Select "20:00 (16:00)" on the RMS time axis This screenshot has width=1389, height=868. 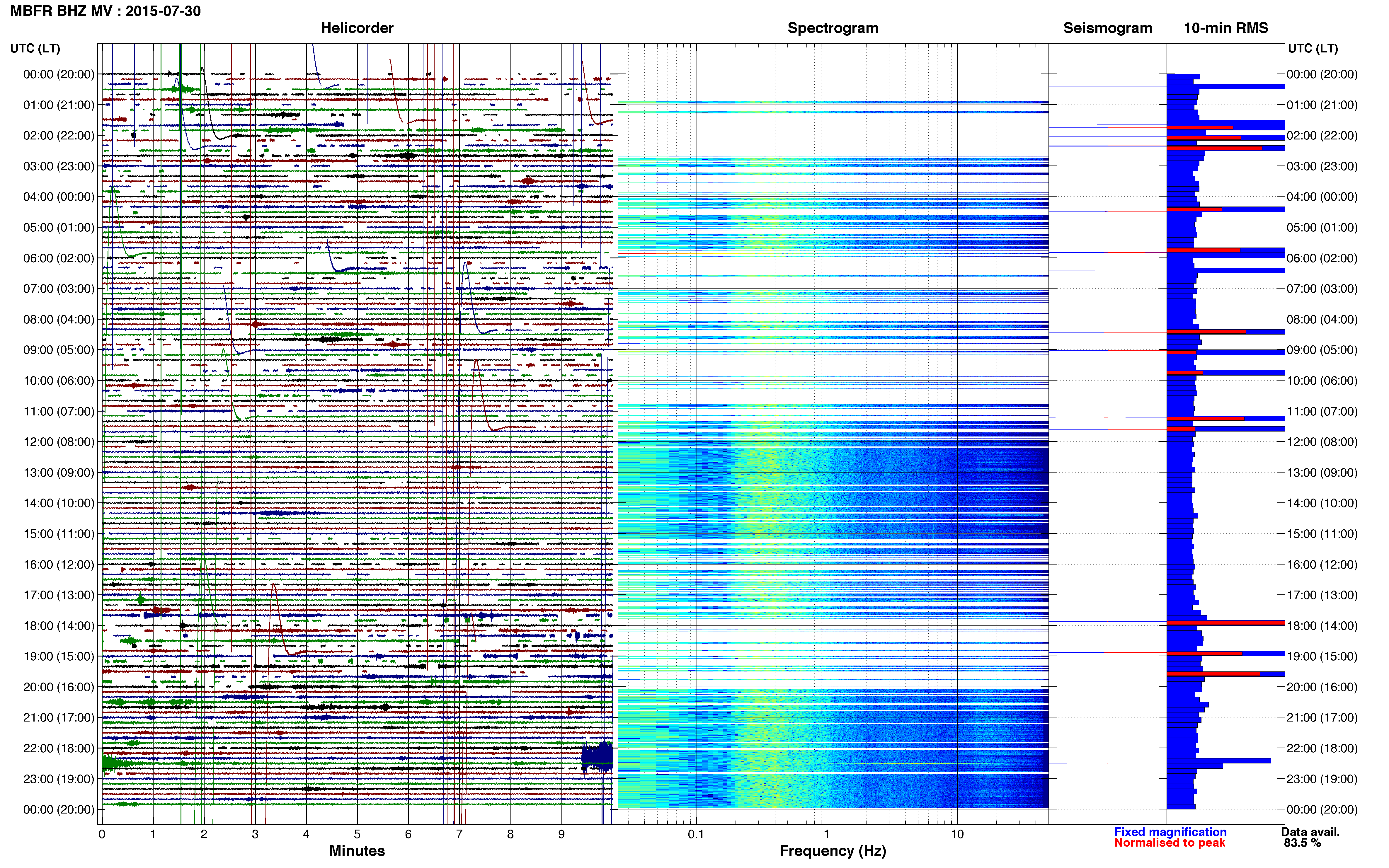pyautogui.click(x=1322, y=687)
